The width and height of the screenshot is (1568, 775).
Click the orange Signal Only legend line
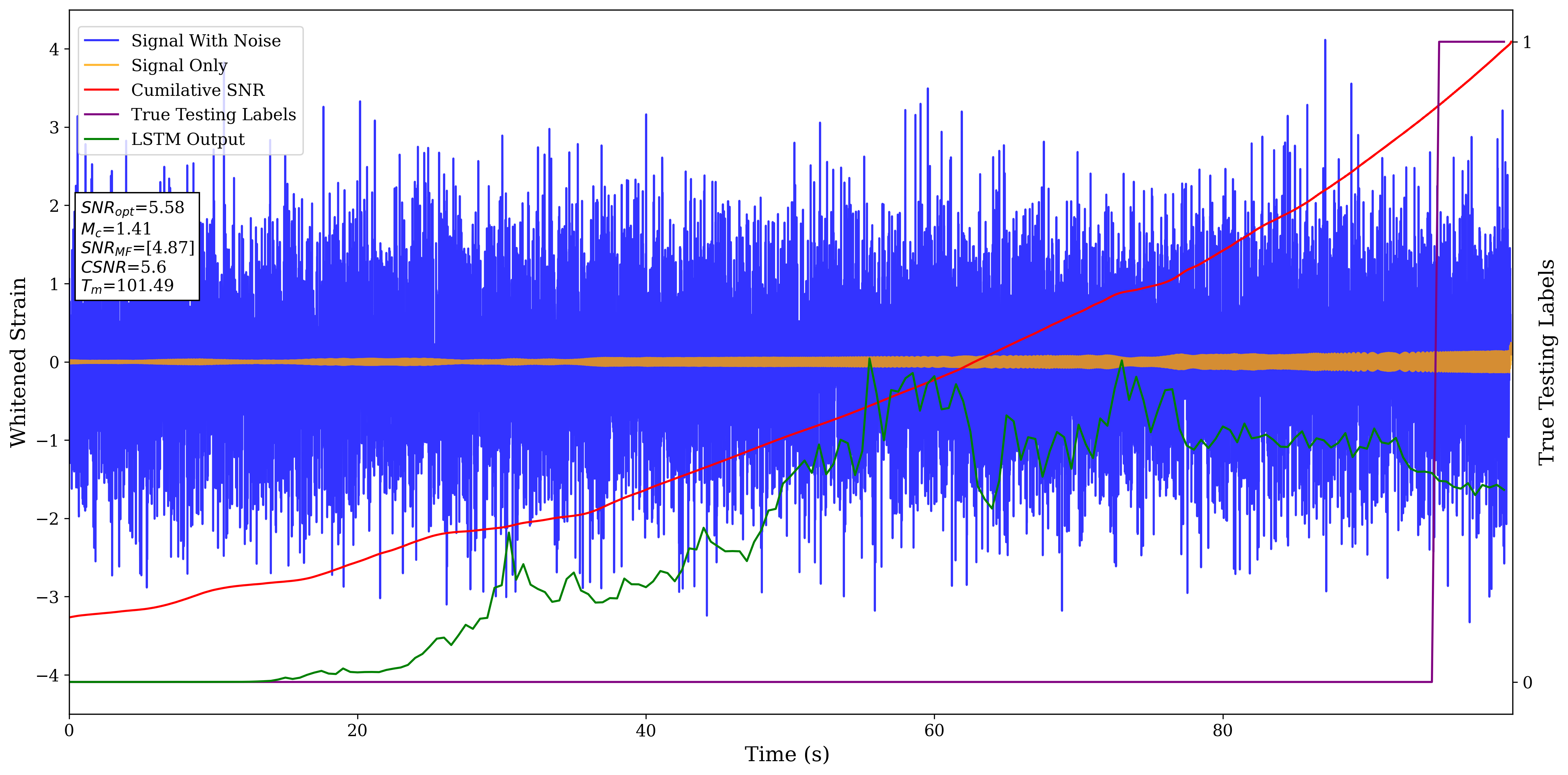(101, 65)
